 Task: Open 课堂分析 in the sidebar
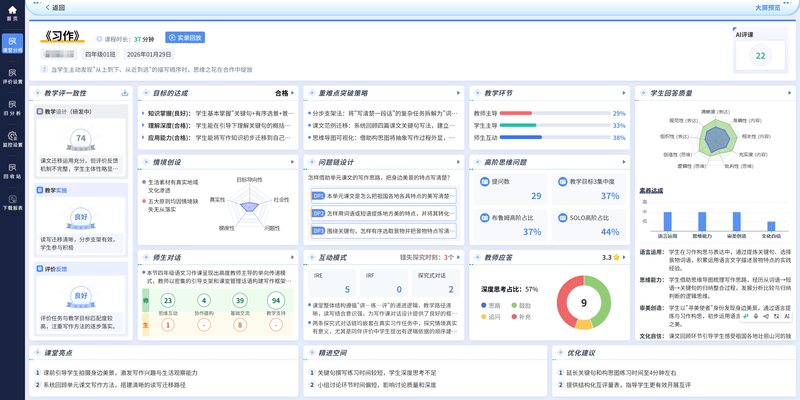12,44
